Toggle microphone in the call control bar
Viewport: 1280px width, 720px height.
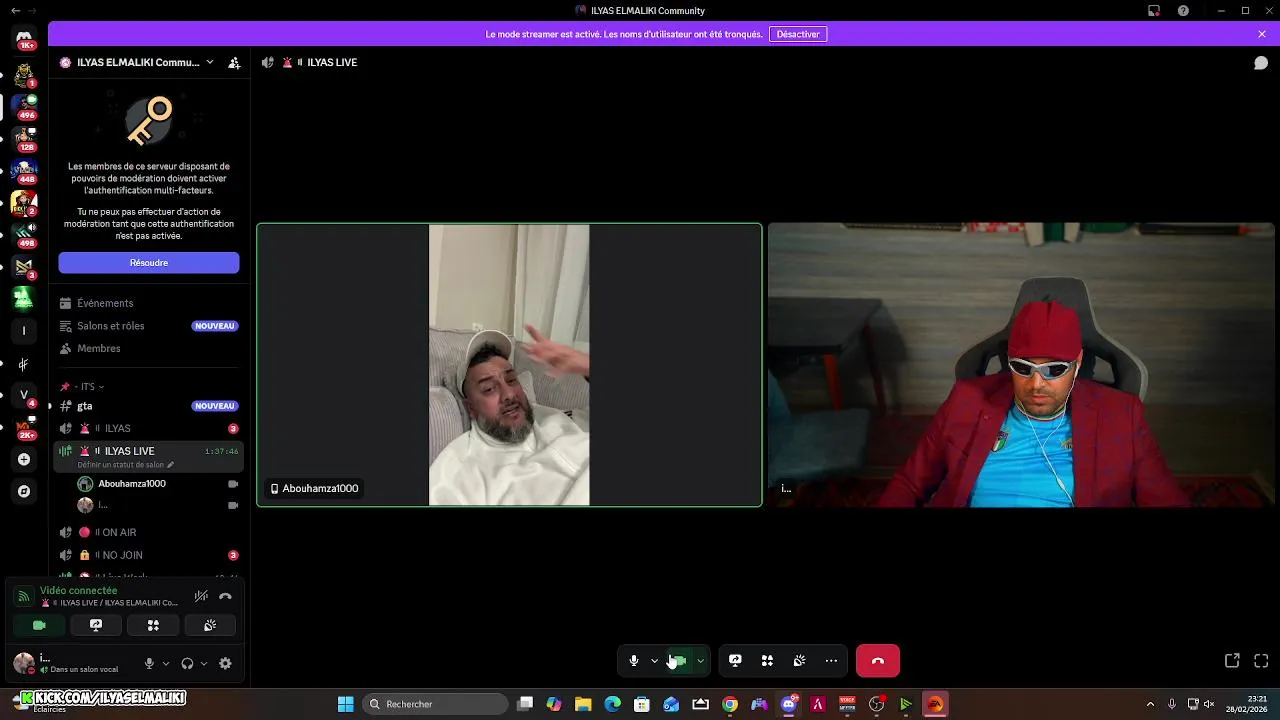pos(633,660)
